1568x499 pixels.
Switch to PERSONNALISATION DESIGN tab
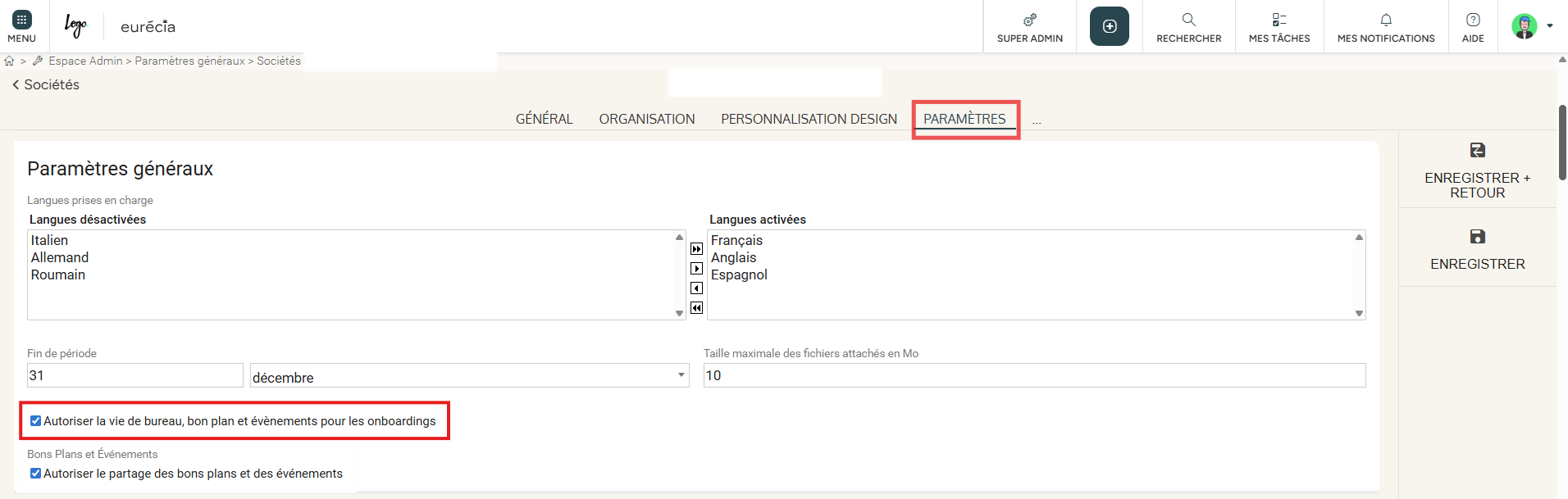(809, 120)
